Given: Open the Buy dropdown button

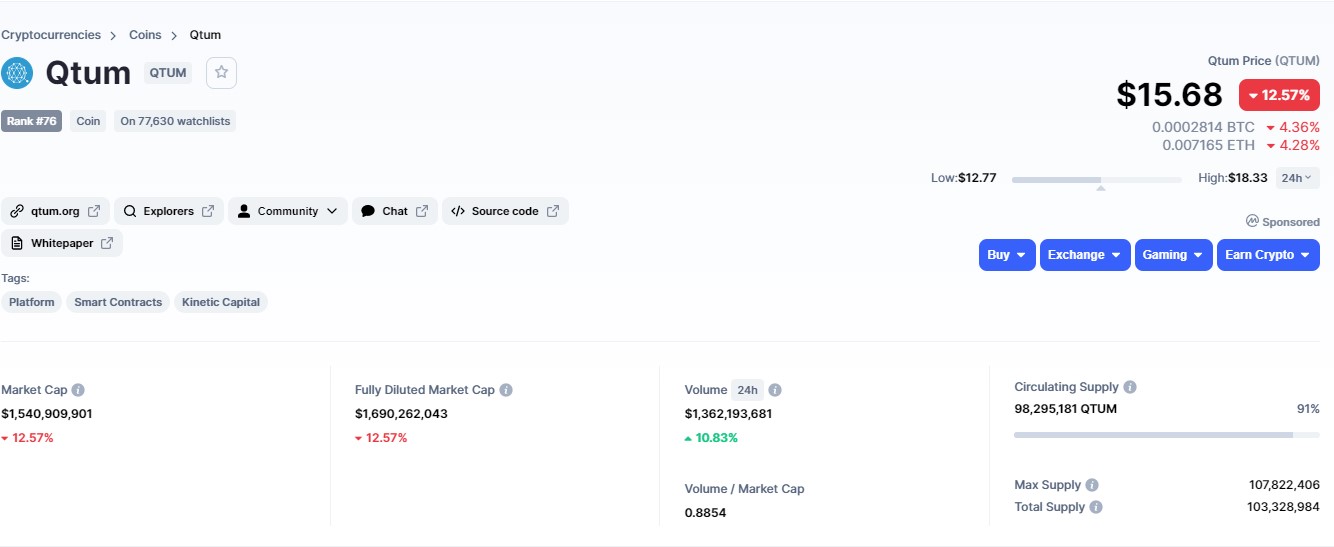Looking at the screenshot, I should pyautogui.click(x=1007, y=255).
